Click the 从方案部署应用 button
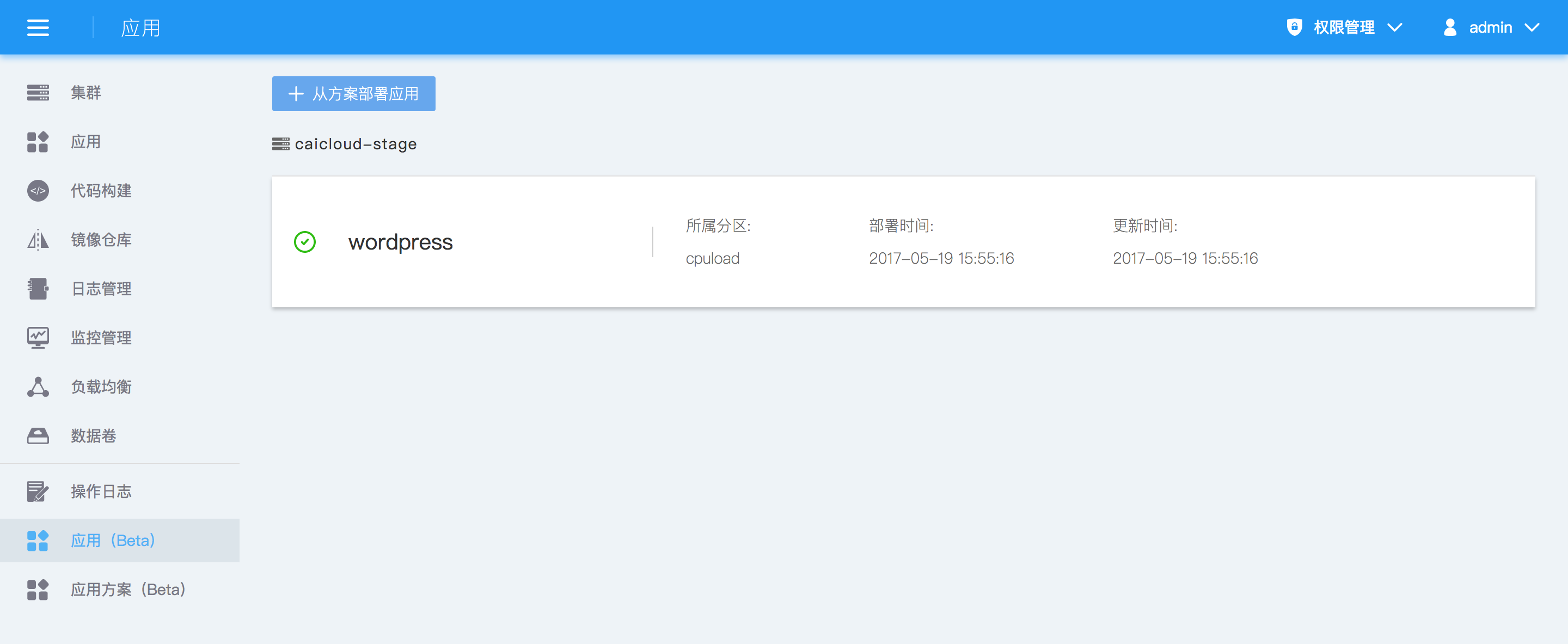The height and width of the screenshot is (644, 1568). 354,93
